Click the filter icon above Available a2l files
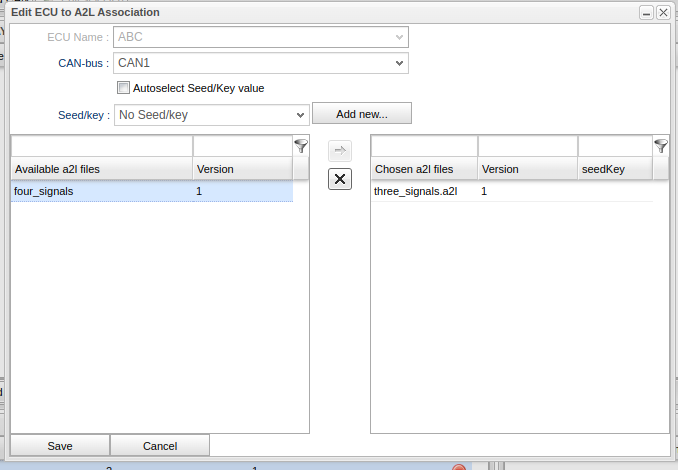The image size is (678, 470). (301, 146)
